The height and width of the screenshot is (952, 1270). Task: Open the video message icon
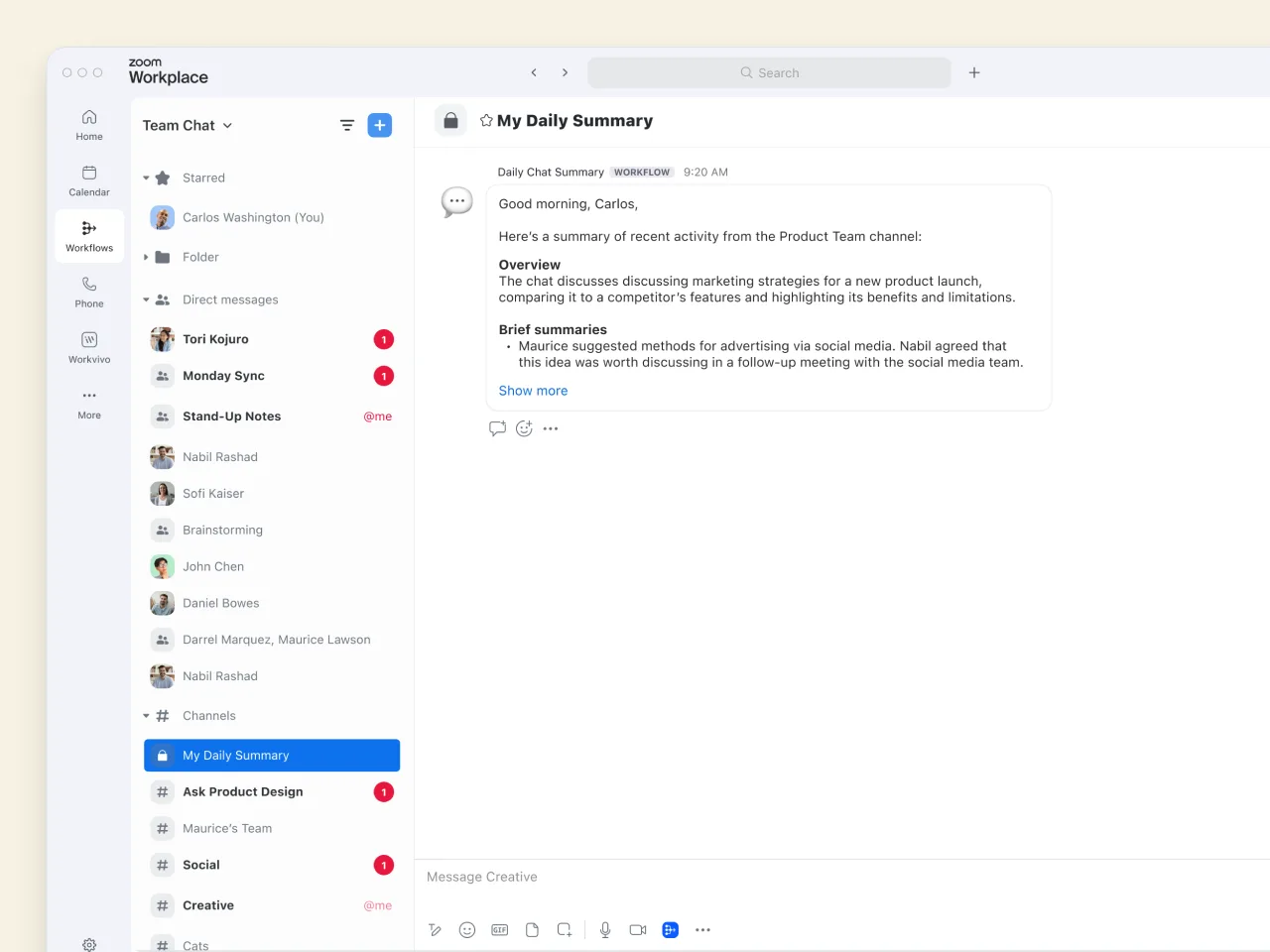pyautogui.click(x=637, y=929)
